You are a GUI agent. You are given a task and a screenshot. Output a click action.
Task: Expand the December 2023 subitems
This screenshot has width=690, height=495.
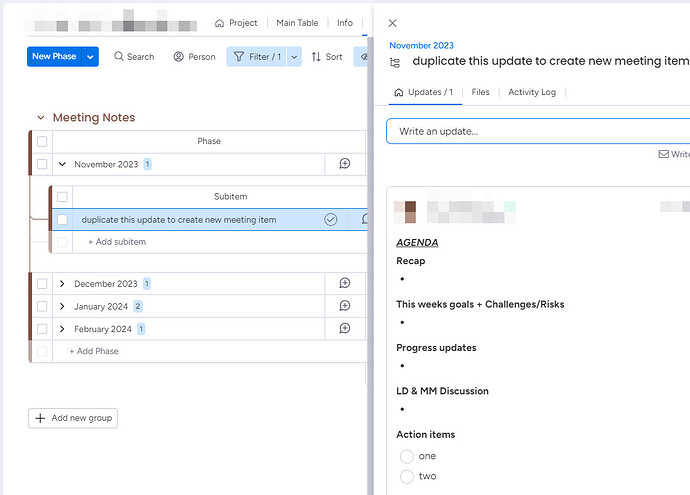point(62,283)
